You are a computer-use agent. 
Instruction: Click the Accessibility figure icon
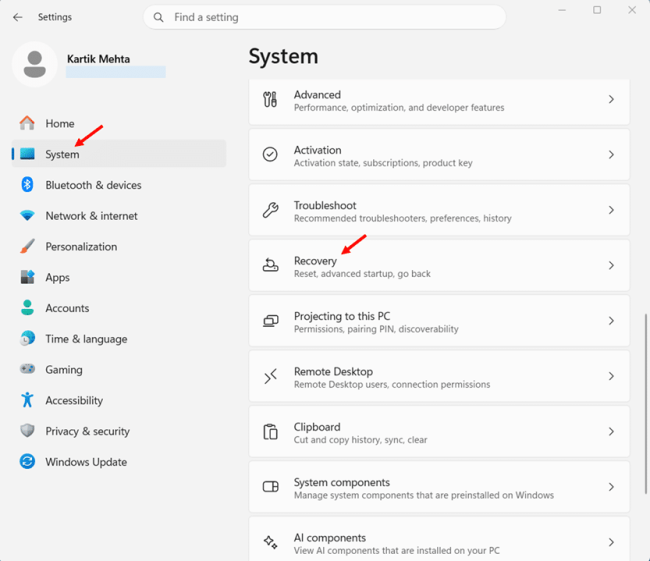click(x=27, y=400)
